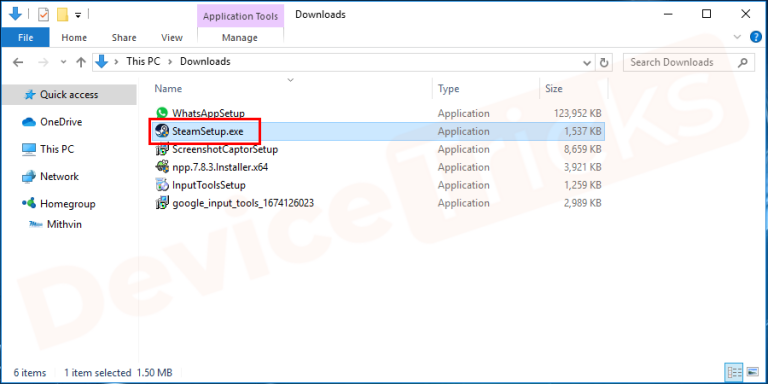Screen dimensions: 768x384
Task: Select the npp.7.8.3.Installer.x64 file icon
Action: pyautogui.click(x=162, y=167)
